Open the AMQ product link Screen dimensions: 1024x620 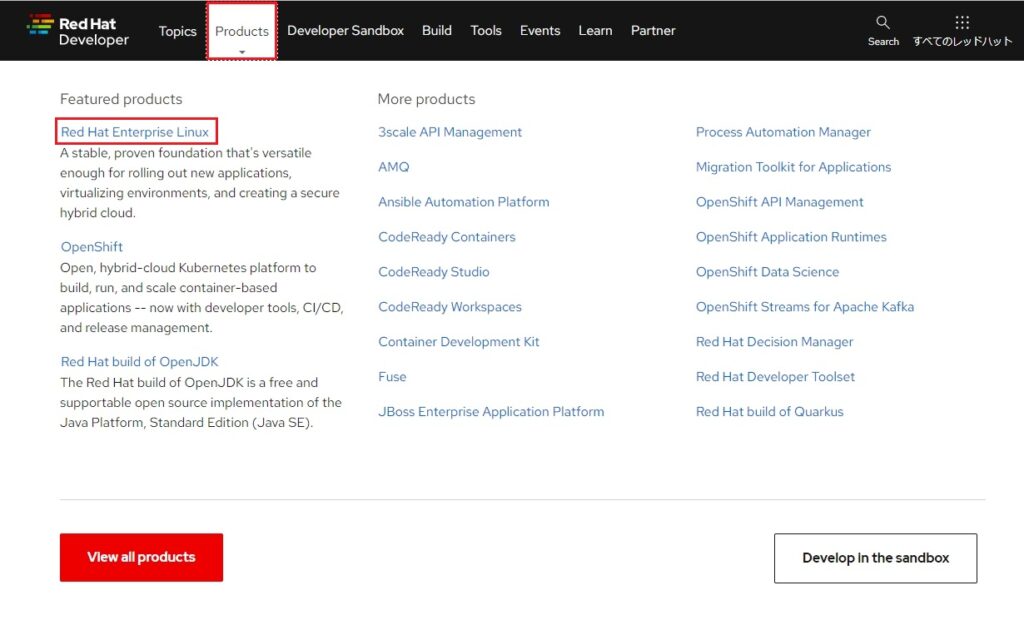(394, 167)
